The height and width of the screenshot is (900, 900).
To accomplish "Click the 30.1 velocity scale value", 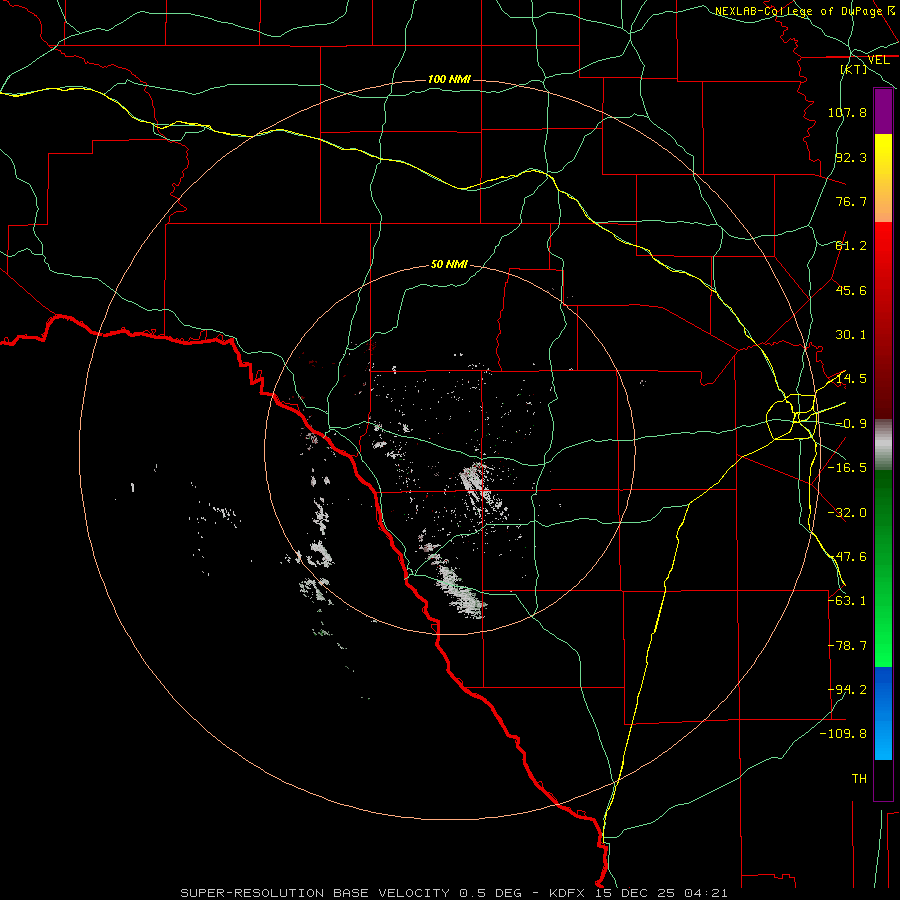I will [851, 335].
